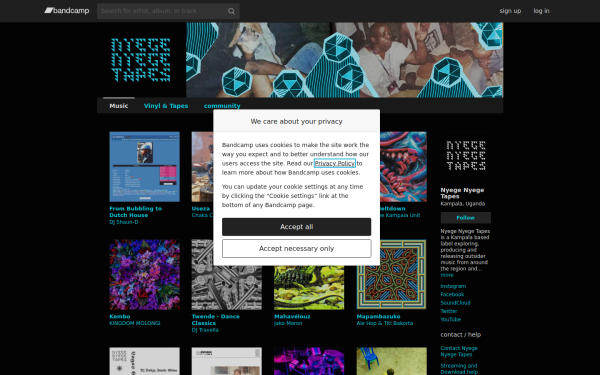Screen dimensions: 600x375
Task: Open From Bubbling to Dutch House album cover
Action: click(144, 167)
